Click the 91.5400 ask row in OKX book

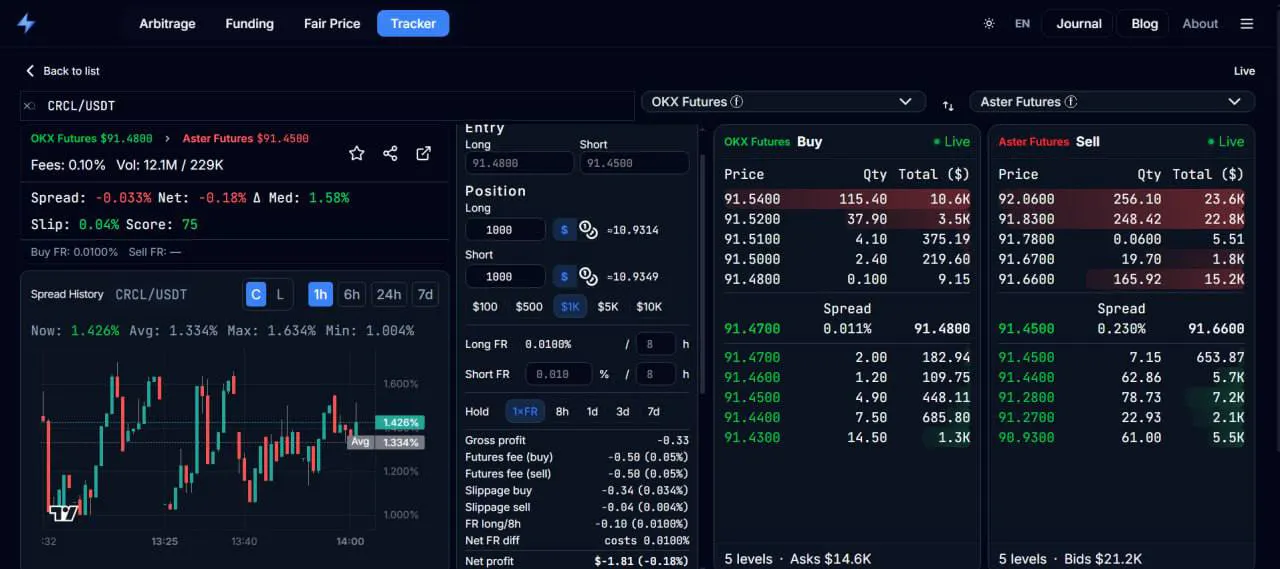tap(847, 199)
